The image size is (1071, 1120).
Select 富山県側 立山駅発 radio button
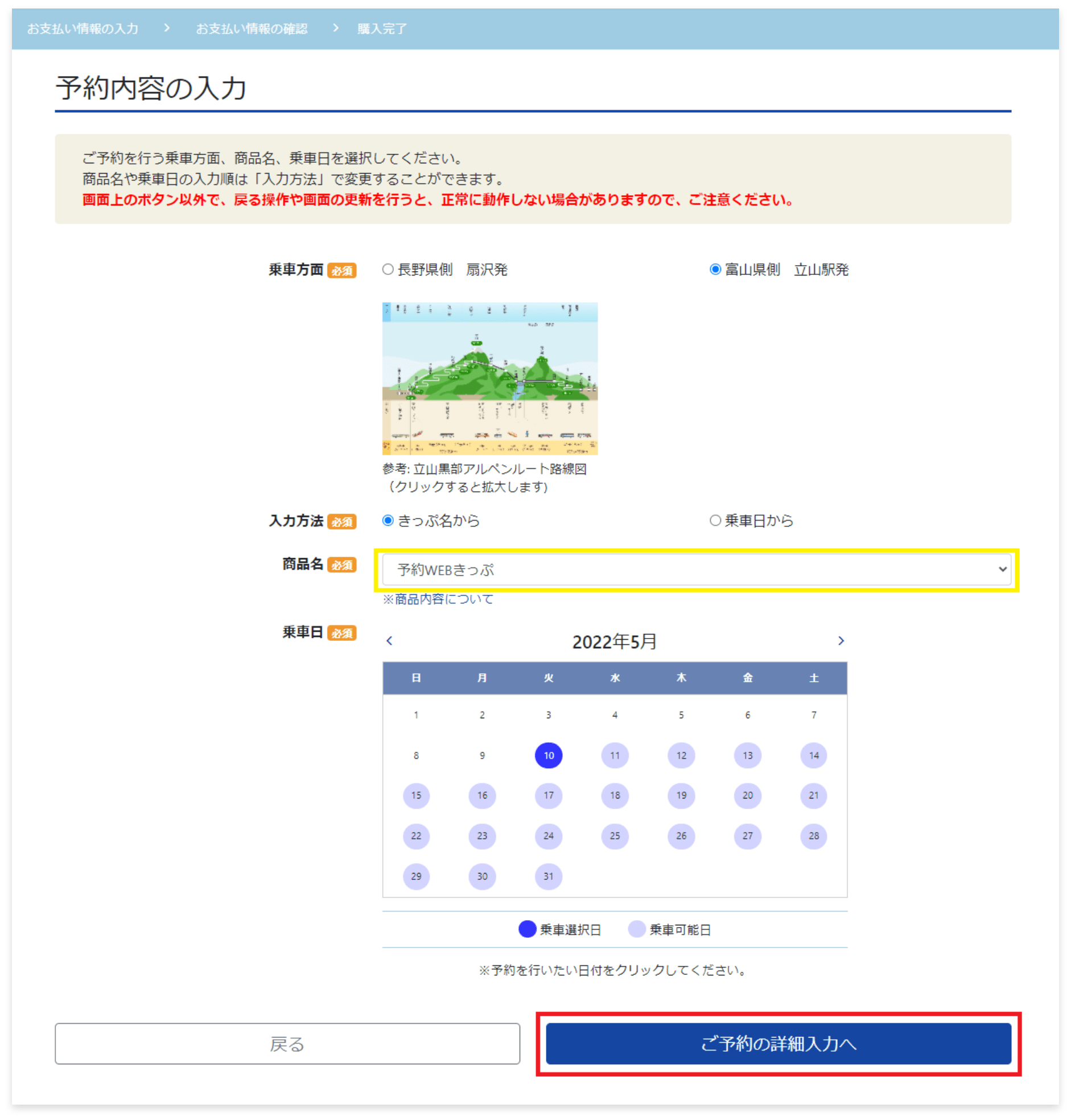[x=715, y=269]
